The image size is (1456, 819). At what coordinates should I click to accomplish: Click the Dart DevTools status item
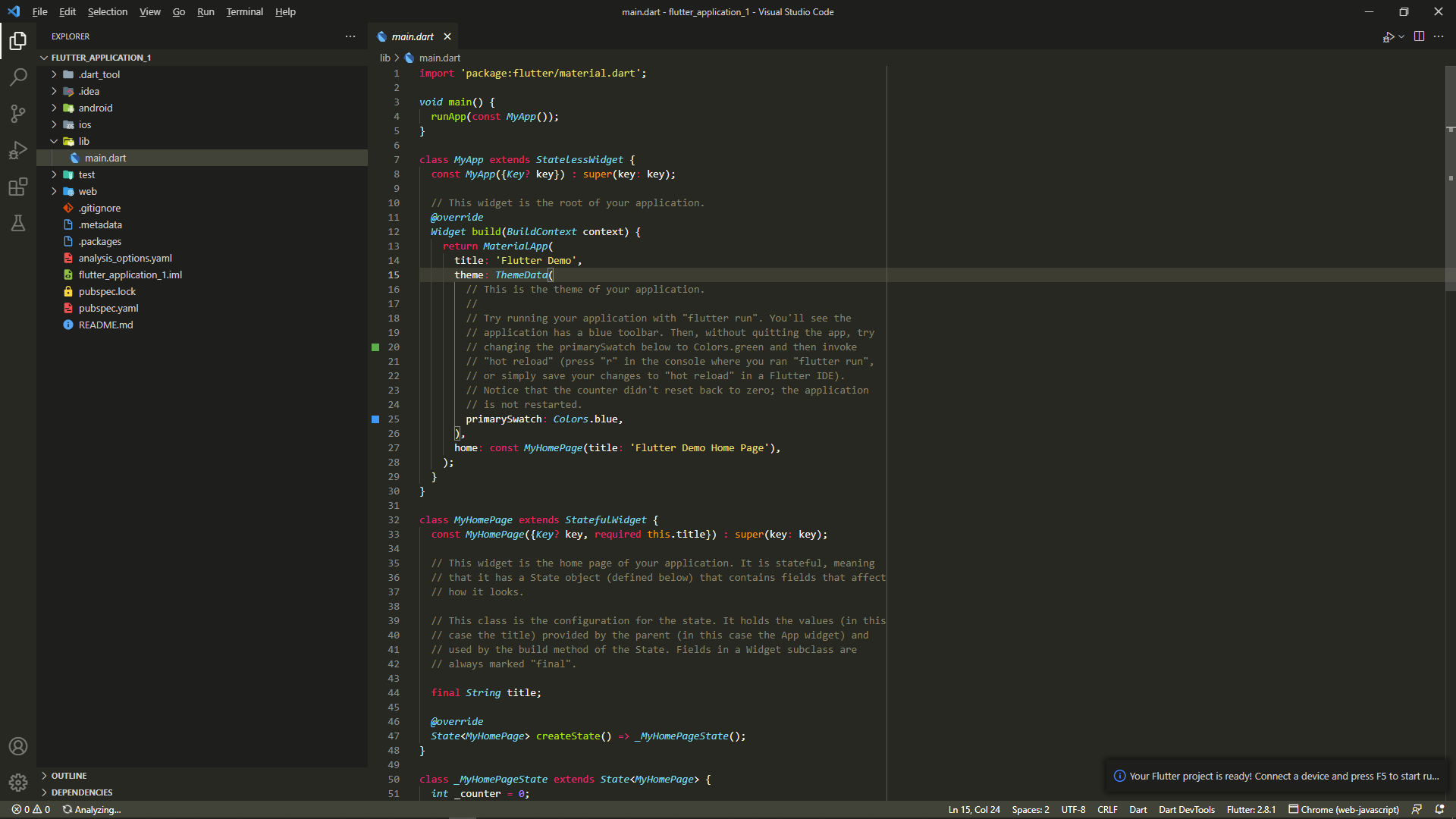1186,809
